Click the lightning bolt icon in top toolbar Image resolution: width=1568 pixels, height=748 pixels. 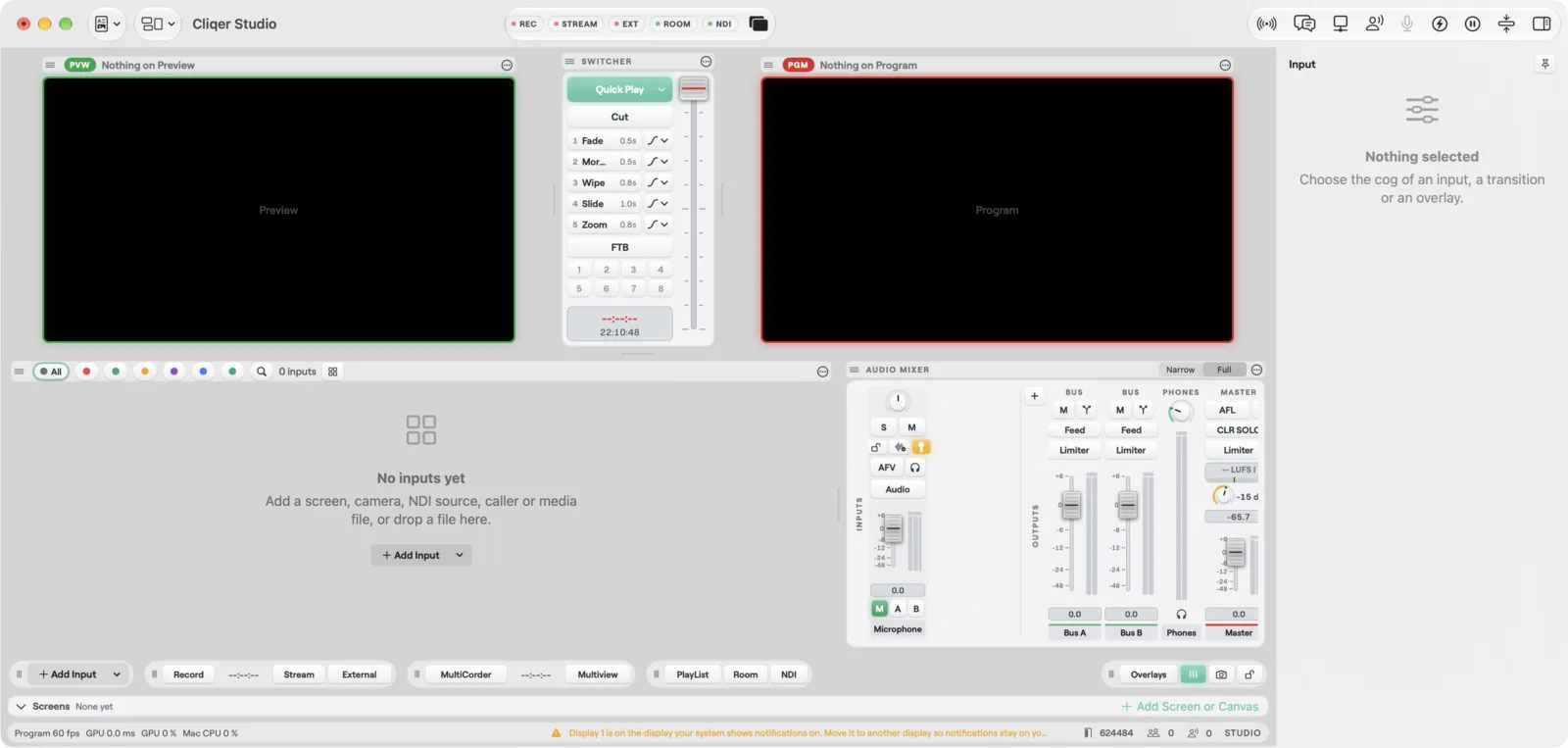(1440, 24)
